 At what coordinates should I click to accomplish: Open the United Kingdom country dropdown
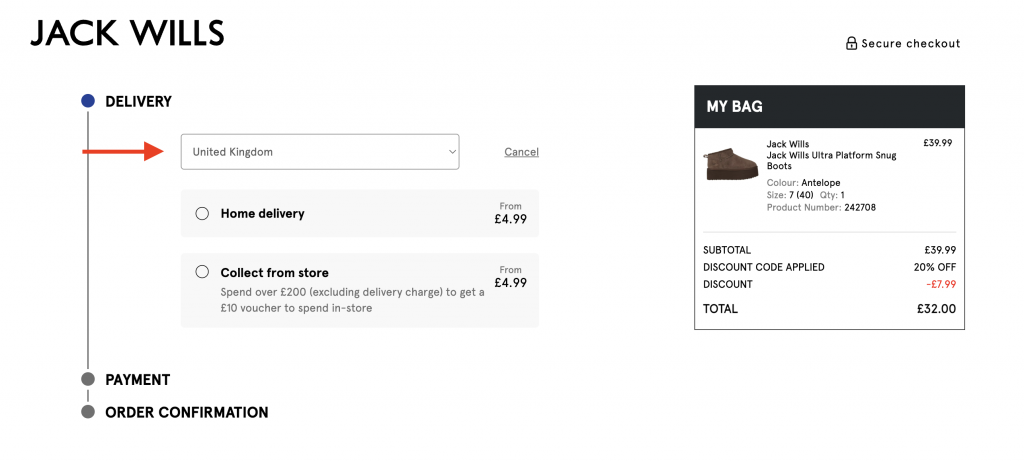click(320, 151)
